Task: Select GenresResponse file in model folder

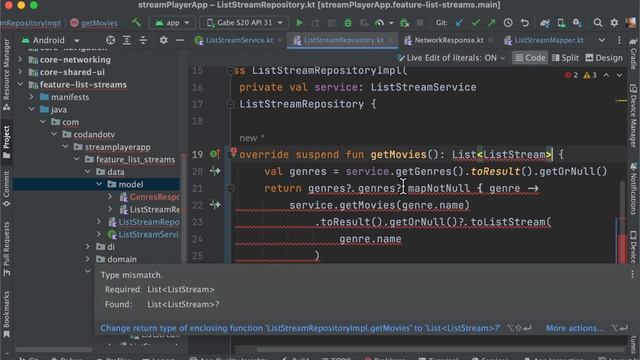Action: 149,197
